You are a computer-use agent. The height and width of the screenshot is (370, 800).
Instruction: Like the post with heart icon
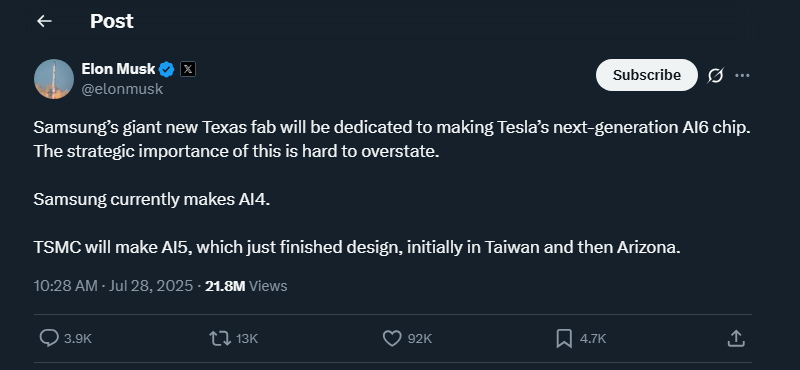[x=392, y=338]
